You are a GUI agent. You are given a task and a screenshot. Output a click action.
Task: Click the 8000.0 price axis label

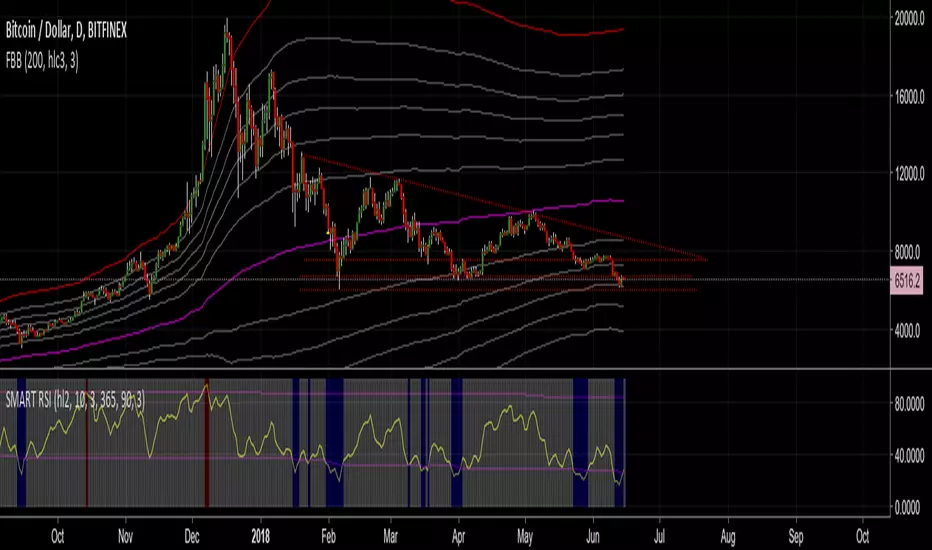(x=909, y=252)
